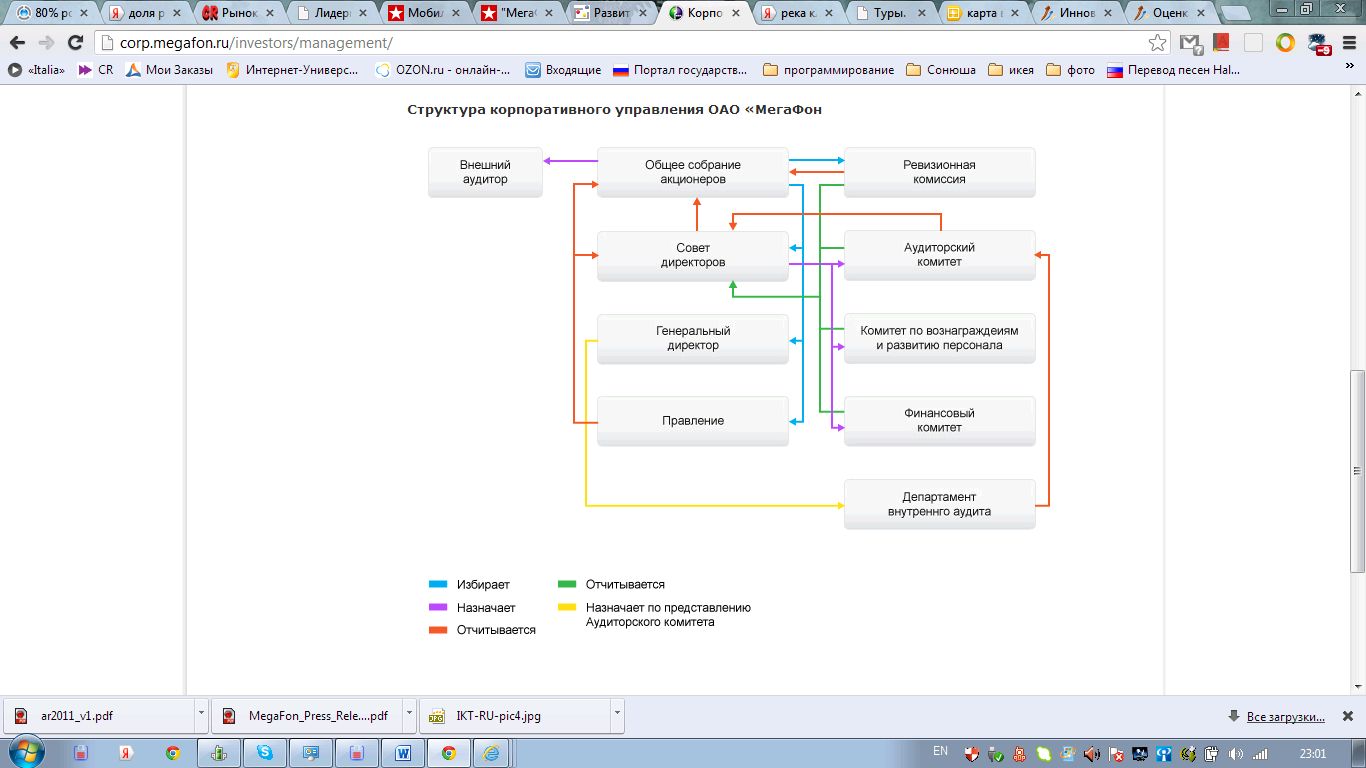This screenshot has width=1366, height=768.
Task: Click the page scrollbar down arrow
Action: pyautogui.click(x=1357, y=687)
